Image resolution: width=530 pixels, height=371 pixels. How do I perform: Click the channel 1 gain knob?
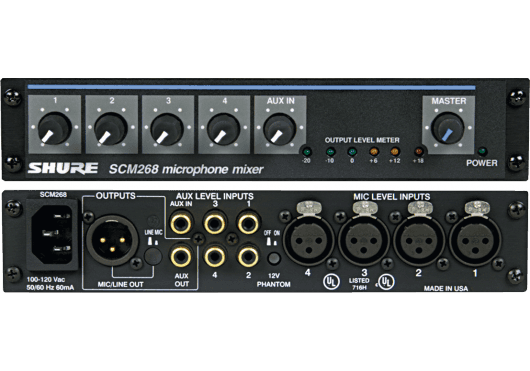coord(54,129)
